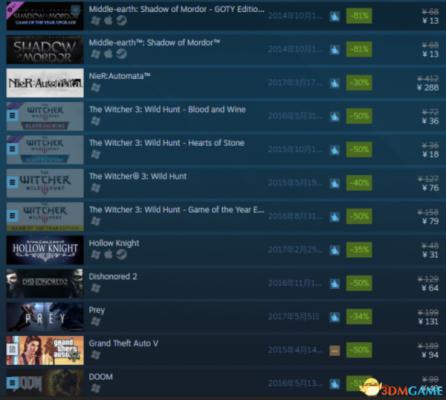Click the SteamOS icon under Shadow of Mordor GOTY
The width and height of the screenshot is (446, 400).
[x=121, y=21]
